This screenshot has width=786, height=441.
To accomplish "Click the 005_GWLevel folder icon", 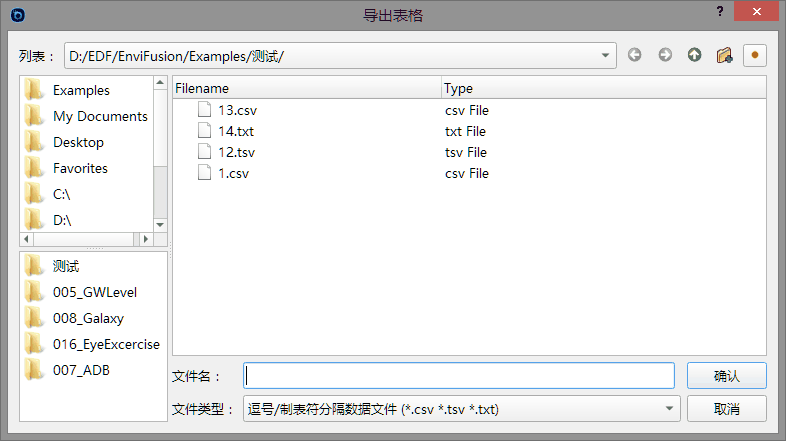I will pos(34,292).
